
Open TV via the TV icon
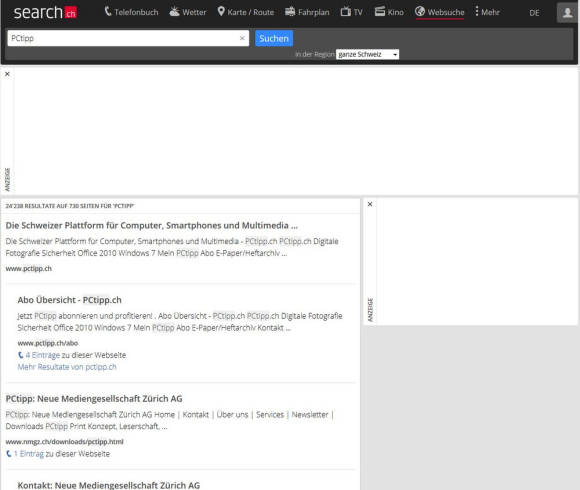click(345, 12)
